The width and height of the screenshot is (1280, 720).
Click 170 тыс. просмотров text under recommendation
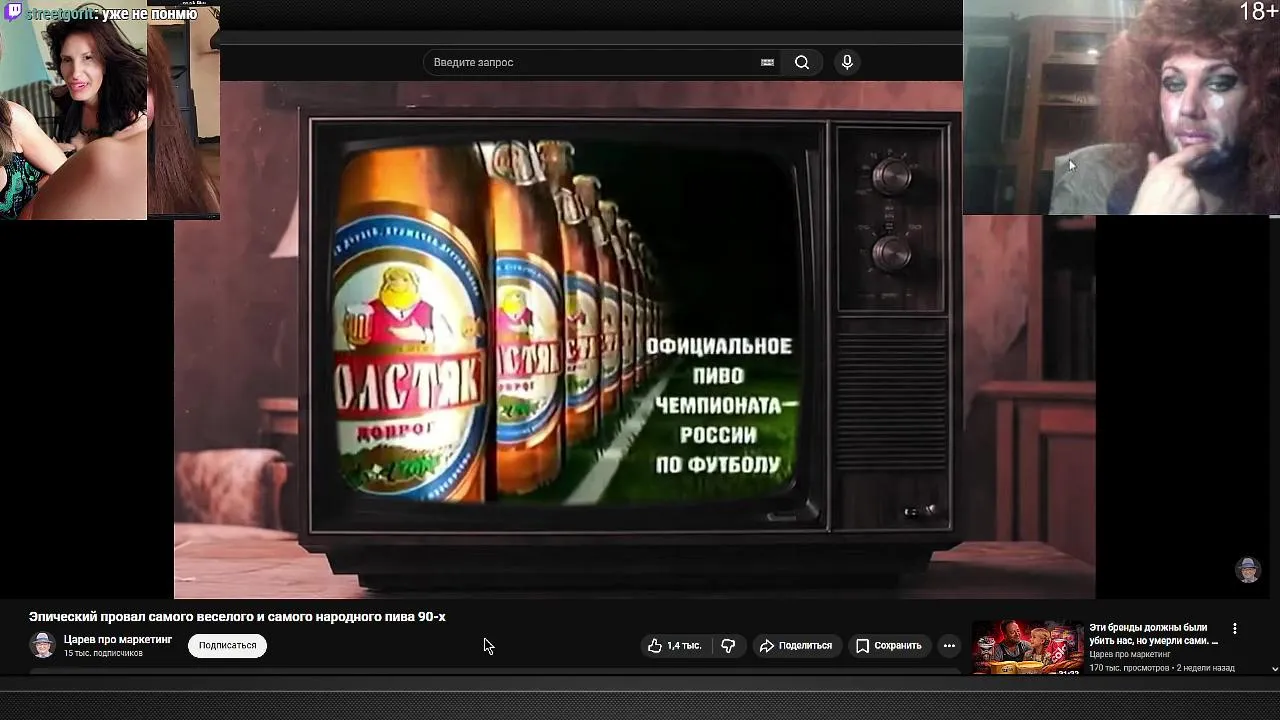(1129, 668)
